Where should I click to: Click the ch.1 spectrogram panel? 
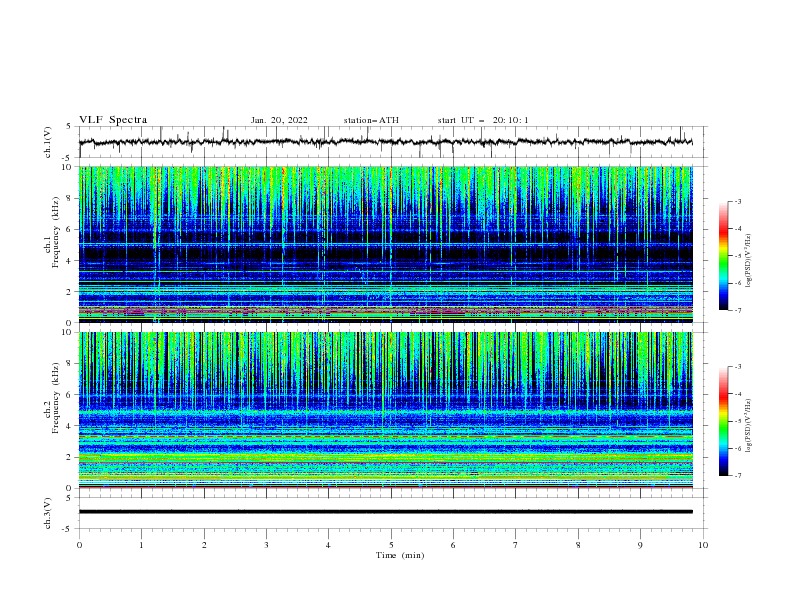(x=385, y=244)
